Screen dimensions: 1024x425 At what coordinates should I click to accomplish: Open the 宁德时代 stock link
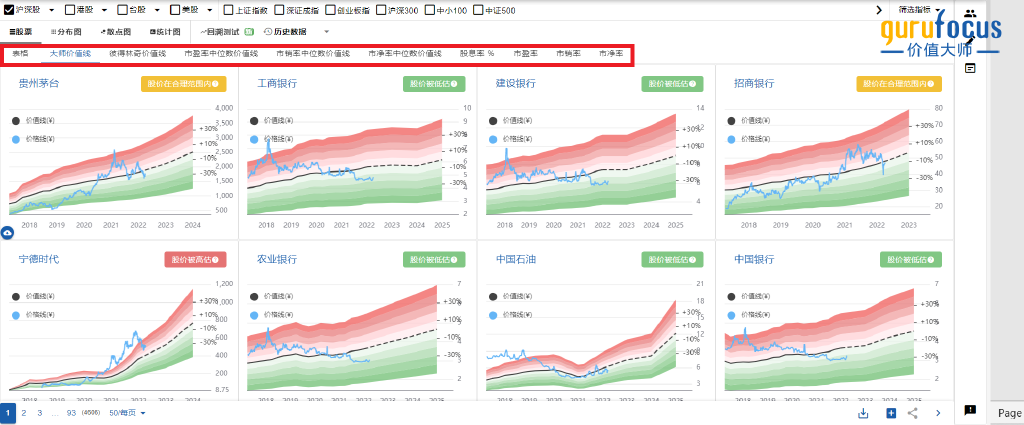click(x=39, y=259)
